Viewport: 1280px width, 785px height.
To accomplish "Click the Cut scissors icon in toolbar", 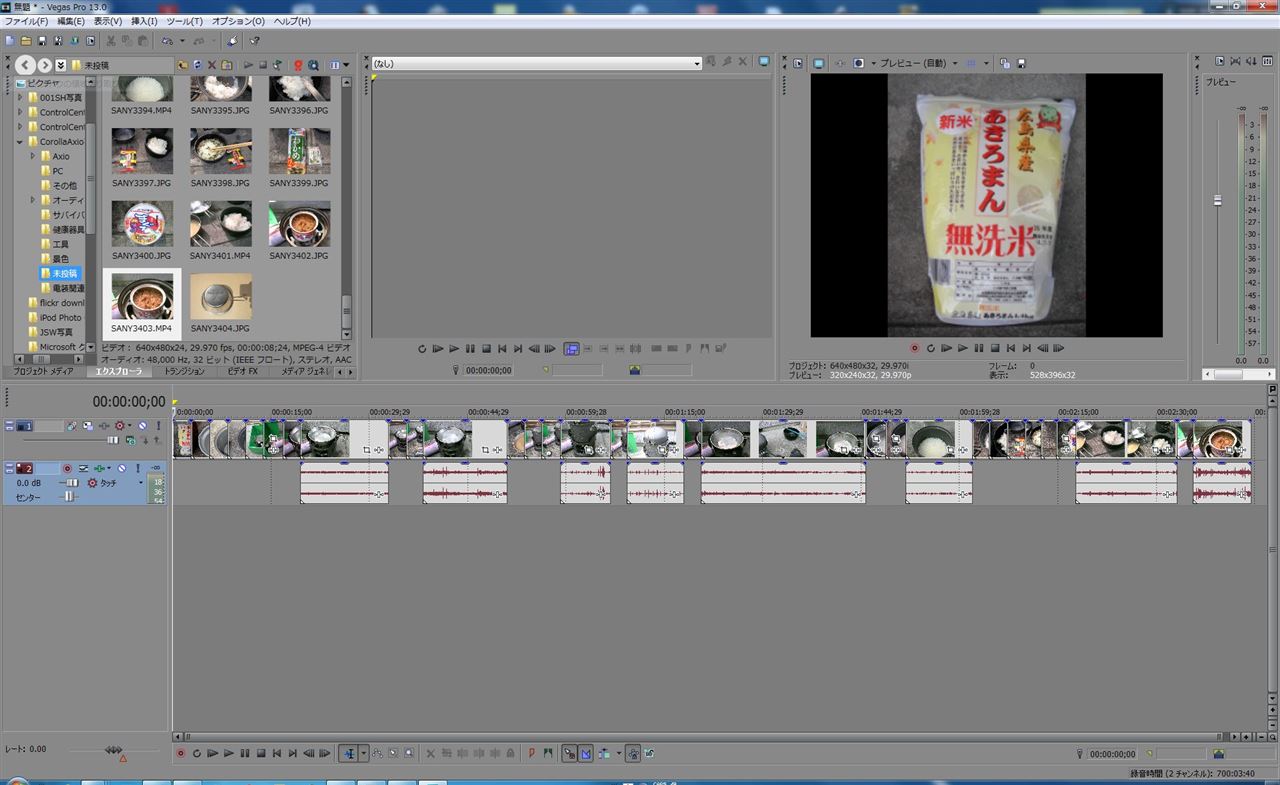I will pos(111,41).
